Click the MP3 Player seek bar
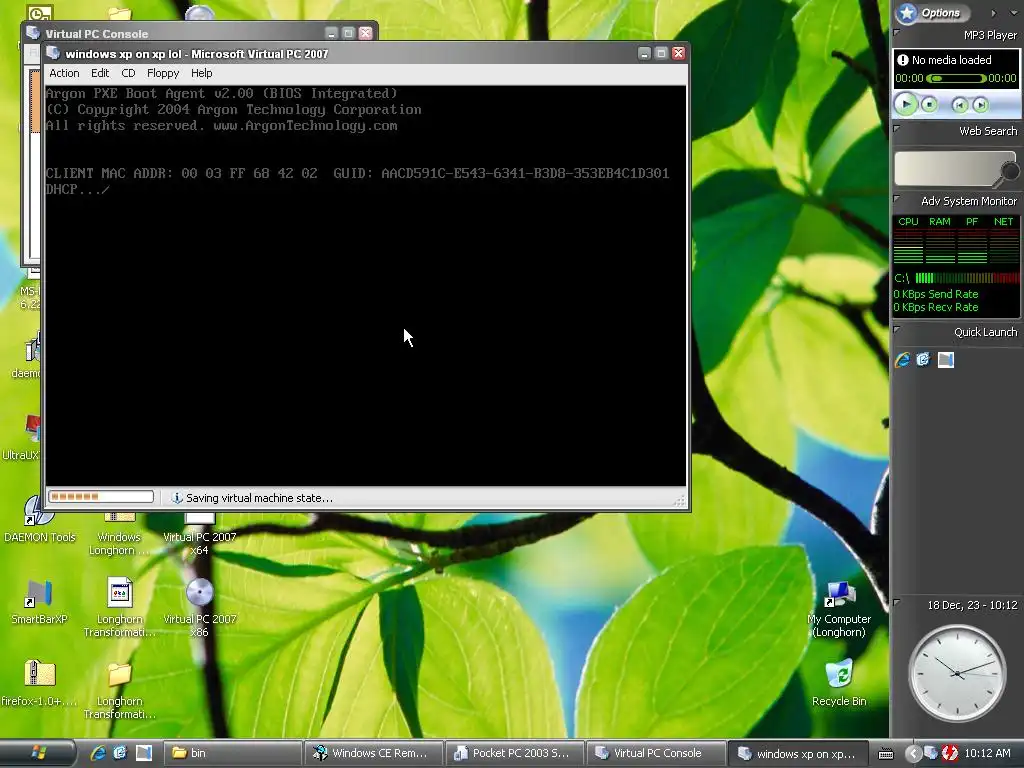 coord(956,78)
